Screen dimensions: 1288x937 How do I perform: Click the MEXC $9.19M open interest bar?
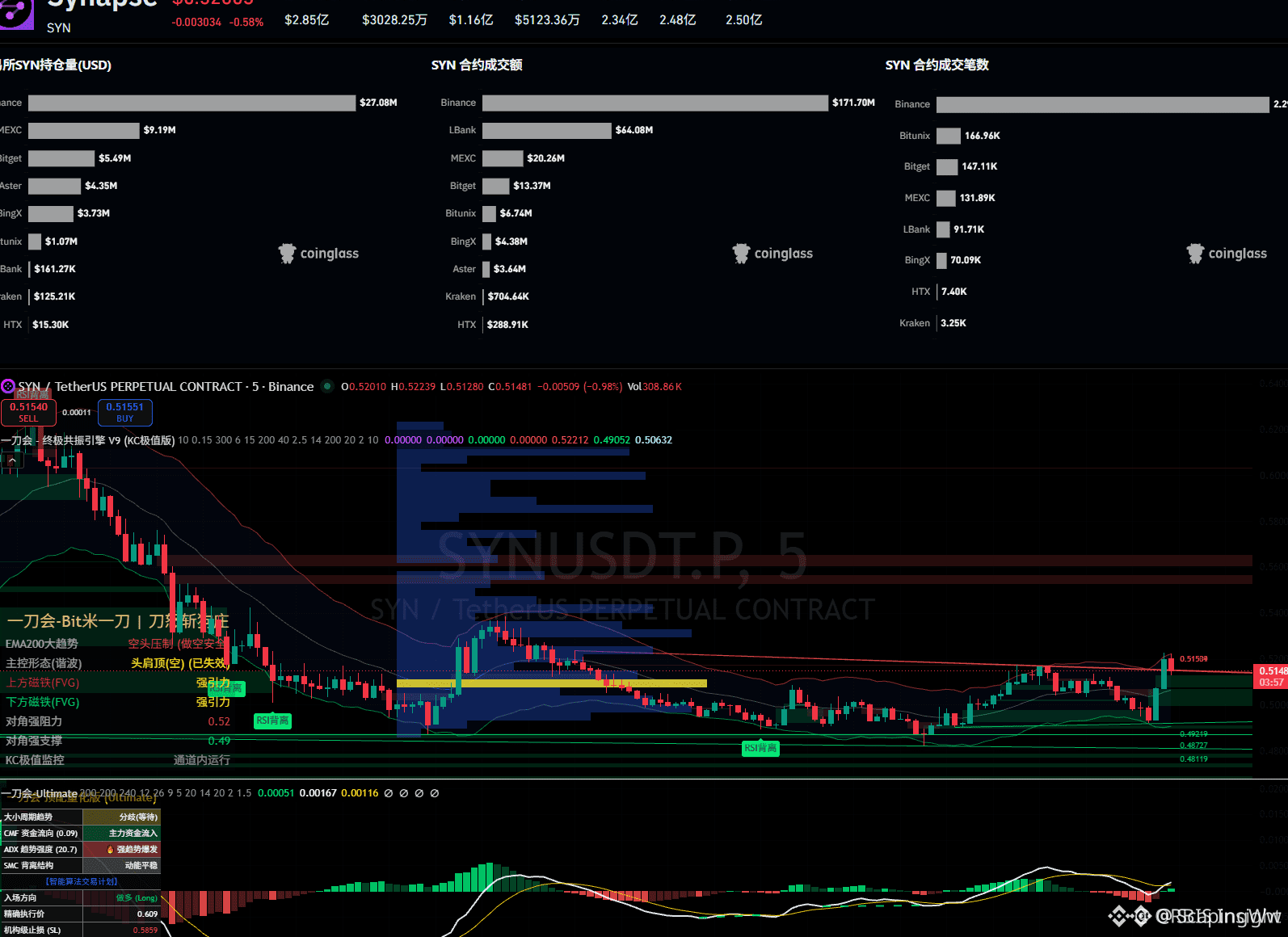tap(84, 130)
